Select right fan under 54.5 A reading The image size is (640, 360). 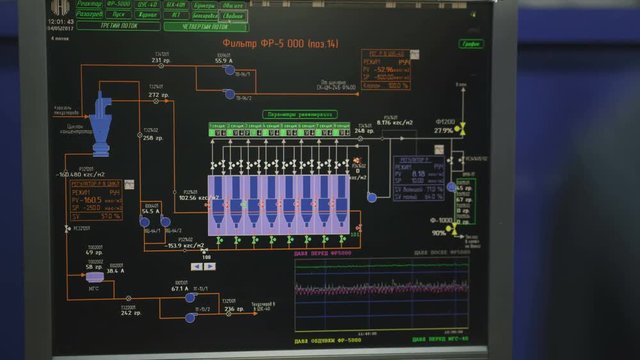165,222
